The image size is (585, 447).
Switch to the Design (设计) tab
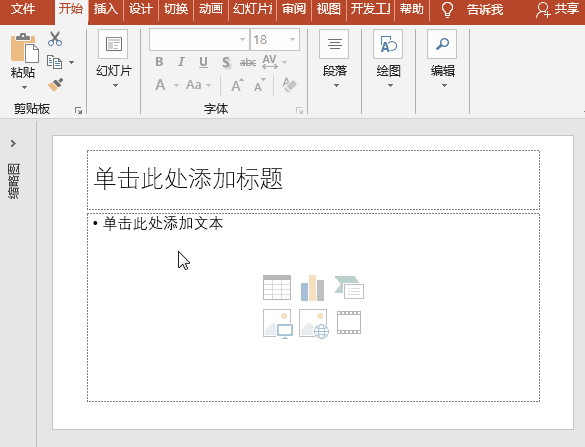coord(141,9)
